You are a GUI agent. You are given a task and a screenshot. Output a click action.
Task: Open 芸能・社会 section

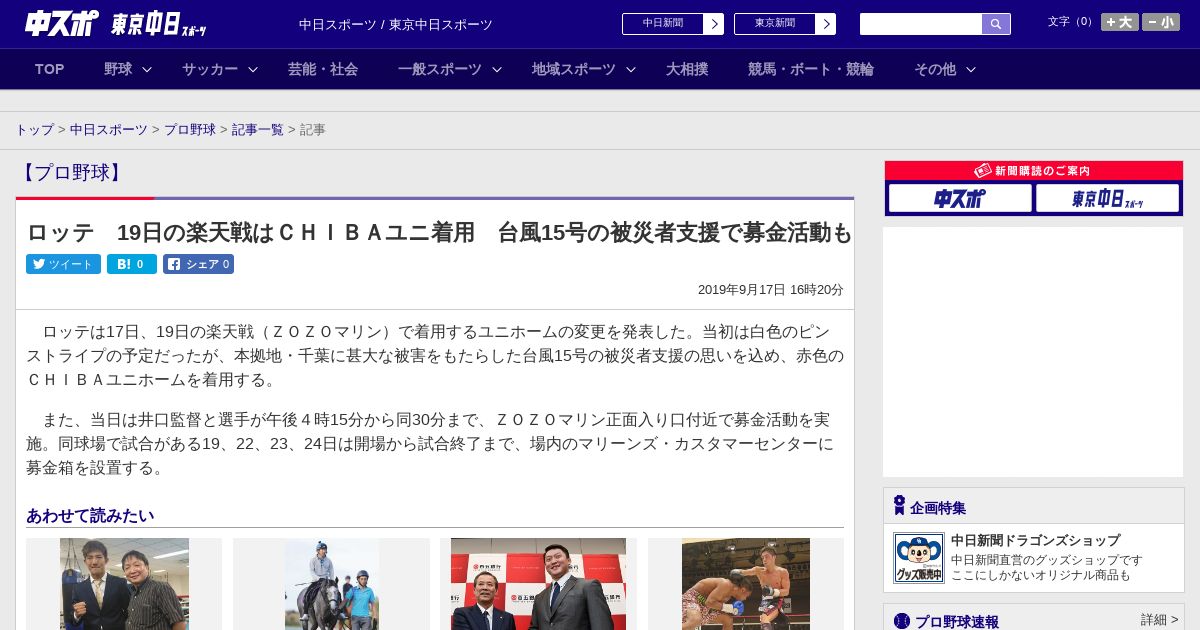323,69
